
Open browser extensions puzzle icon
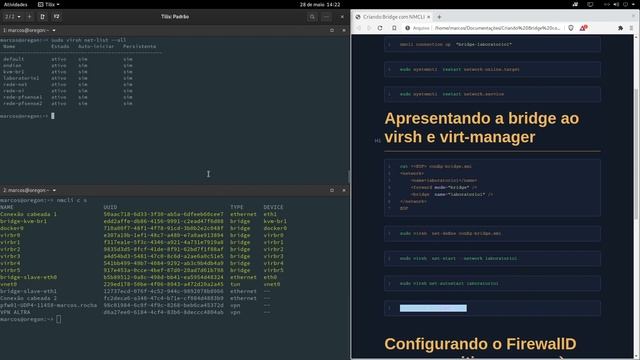coord(620,28)
